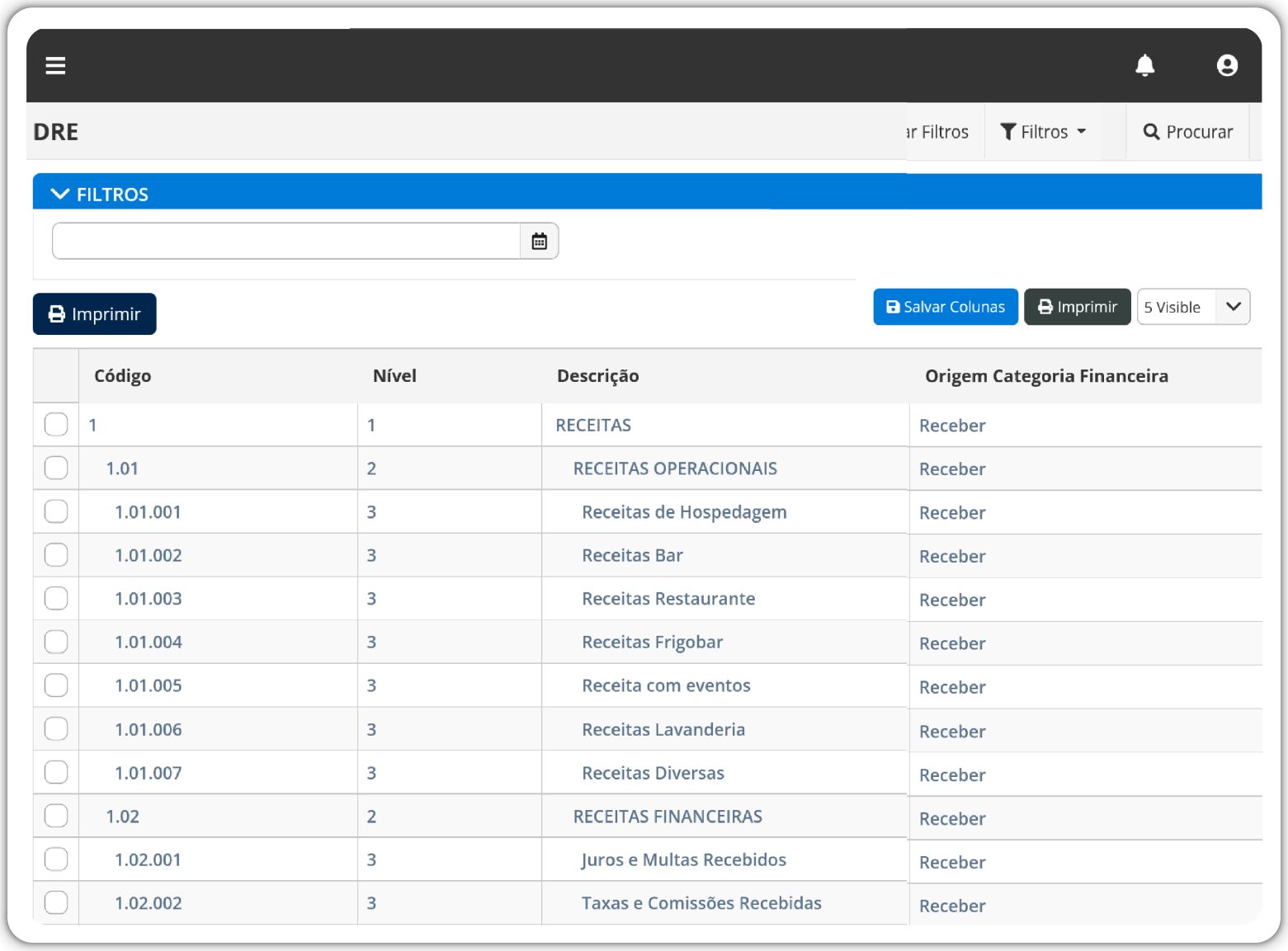
Task: Click the dark blue Imprimir button on the left
Action: [x=95, y=314]
